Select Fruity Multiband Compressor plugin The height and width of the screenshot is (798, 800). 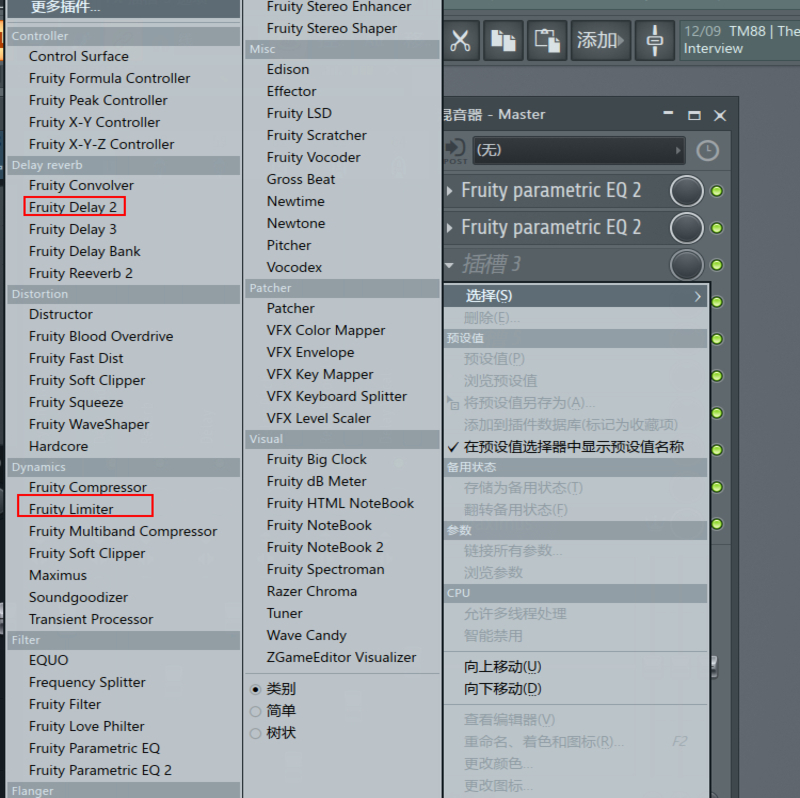123,531
